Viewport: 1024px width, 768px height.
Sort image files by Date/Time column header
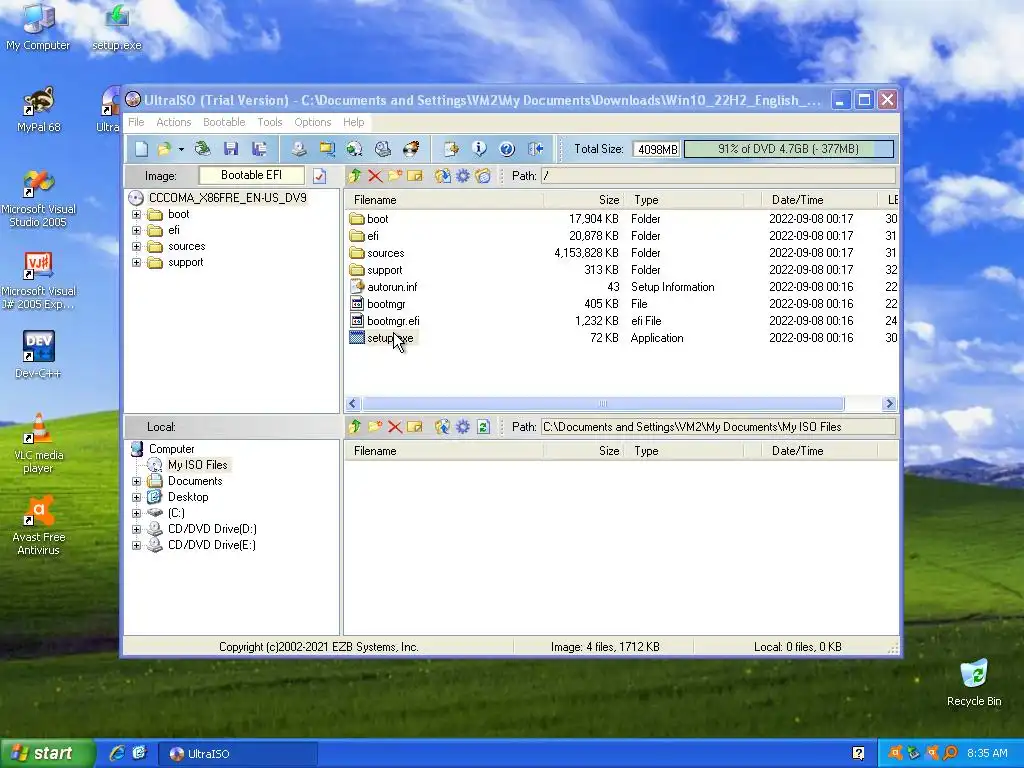pos(820,200)
